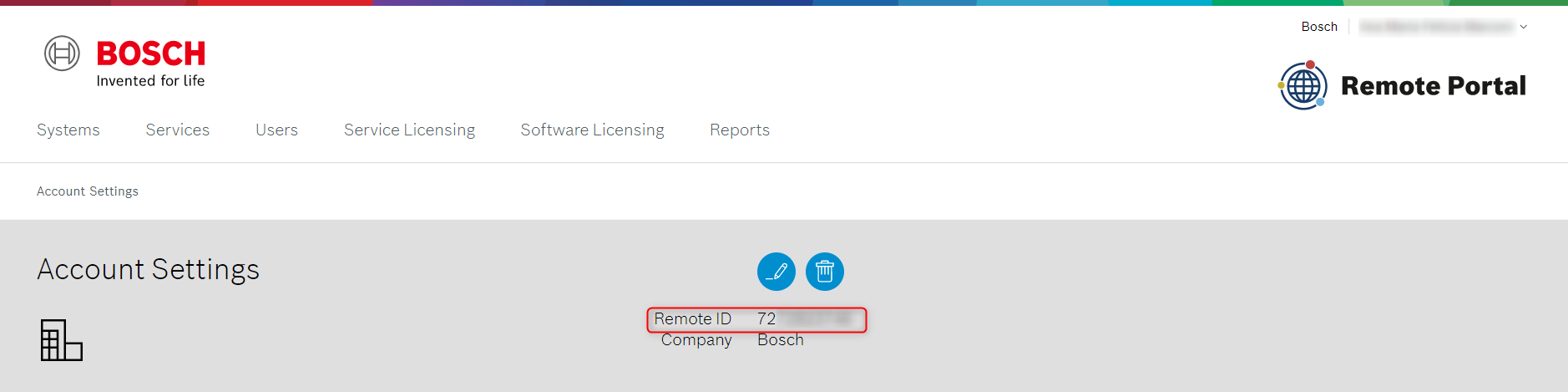Click the Company value Bosch
Screen dimensions: 1568x392
pyautogui.click(x=781, y=340)
